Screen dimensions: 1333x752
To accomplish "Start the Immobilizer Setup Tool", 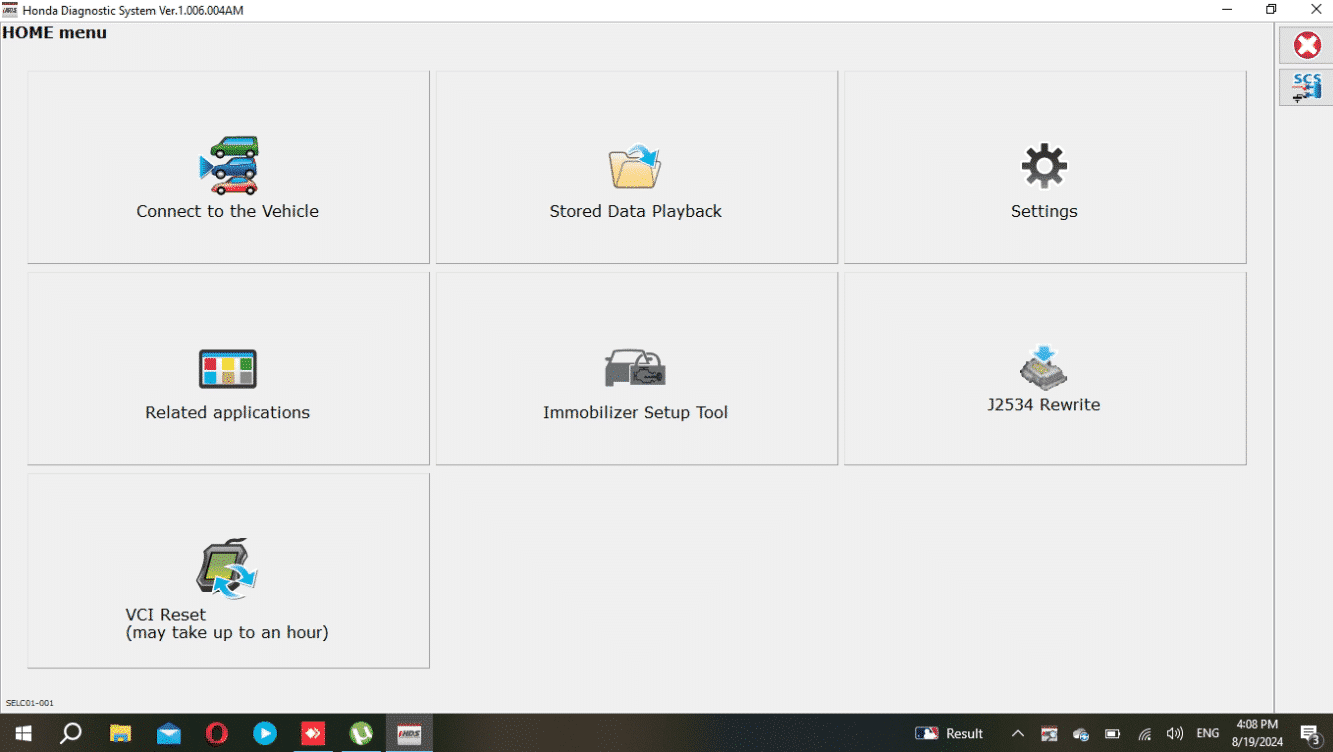I will click(636, 368).
